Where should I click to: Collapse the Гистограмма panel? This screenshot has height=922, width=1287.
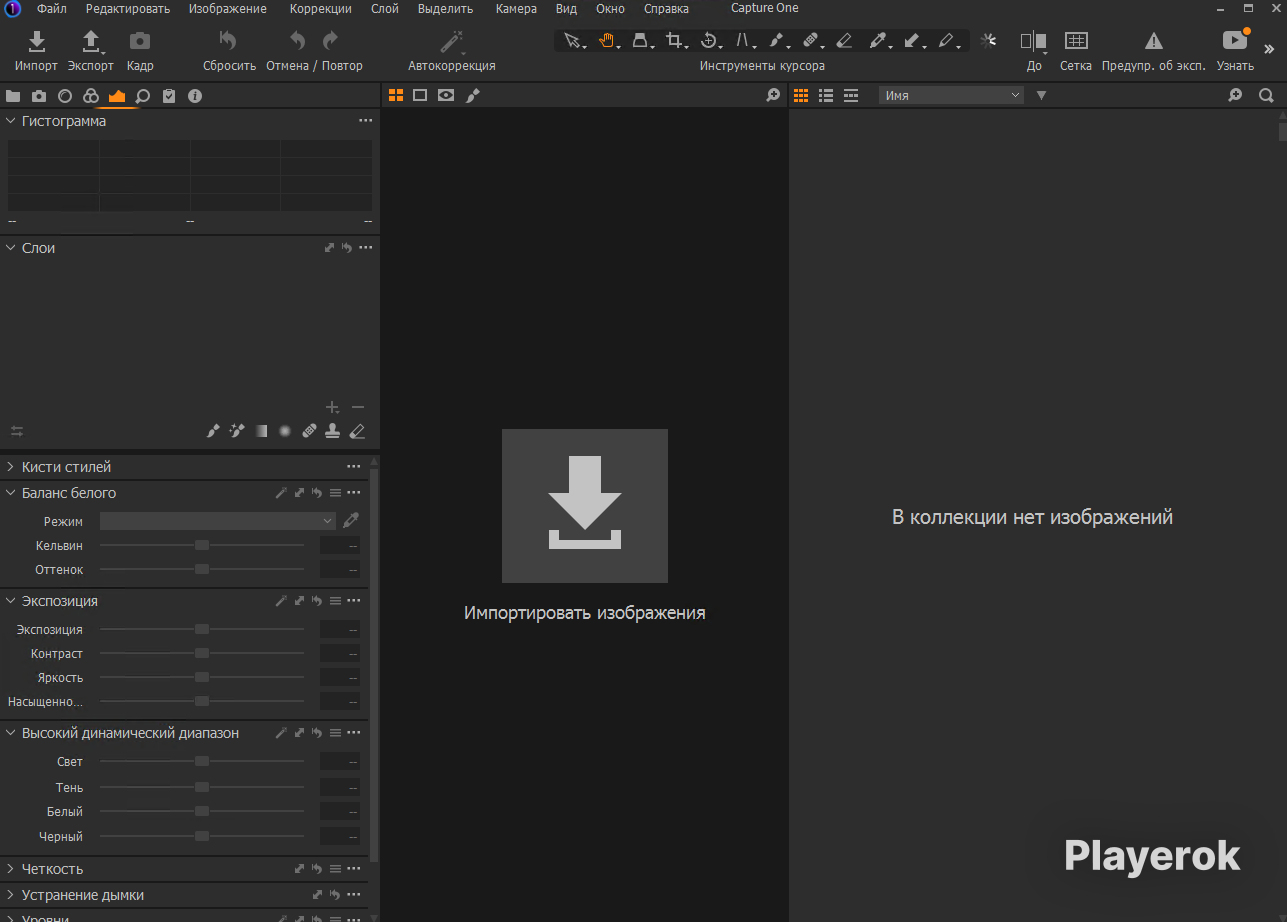coord(10,121)
